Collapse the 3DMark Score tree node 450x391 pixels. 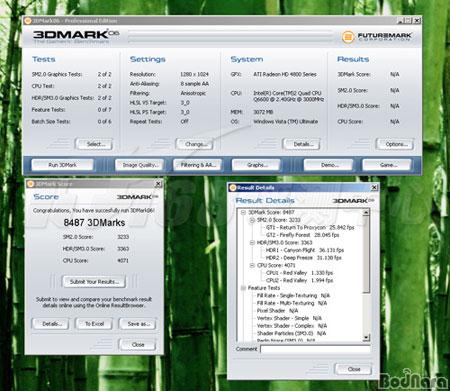(243, 212)
